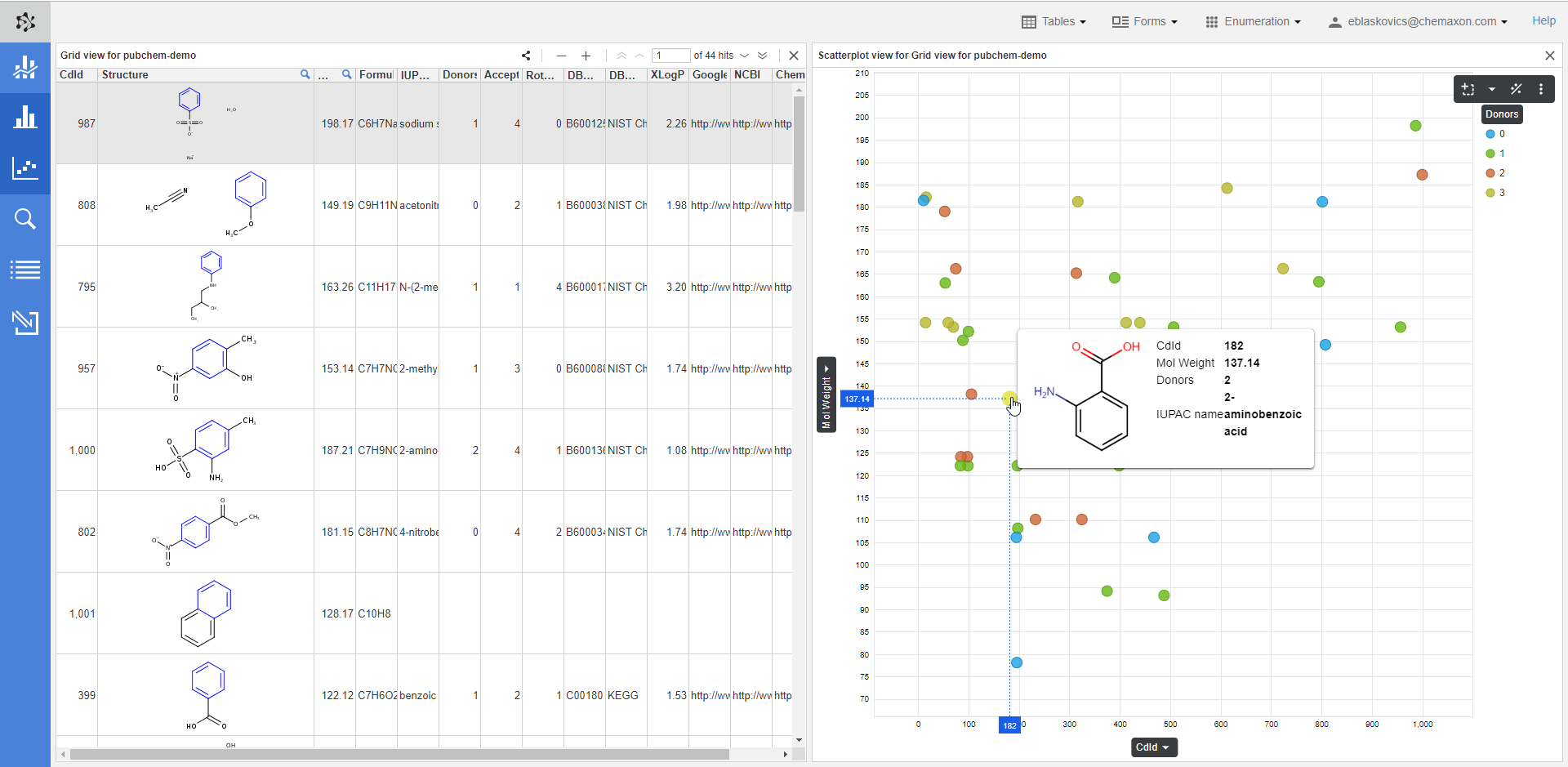Open selection tool dropdown arrow on scatterplot
This screenshot has height=767, width=1568.
(x=1492, y=89)
